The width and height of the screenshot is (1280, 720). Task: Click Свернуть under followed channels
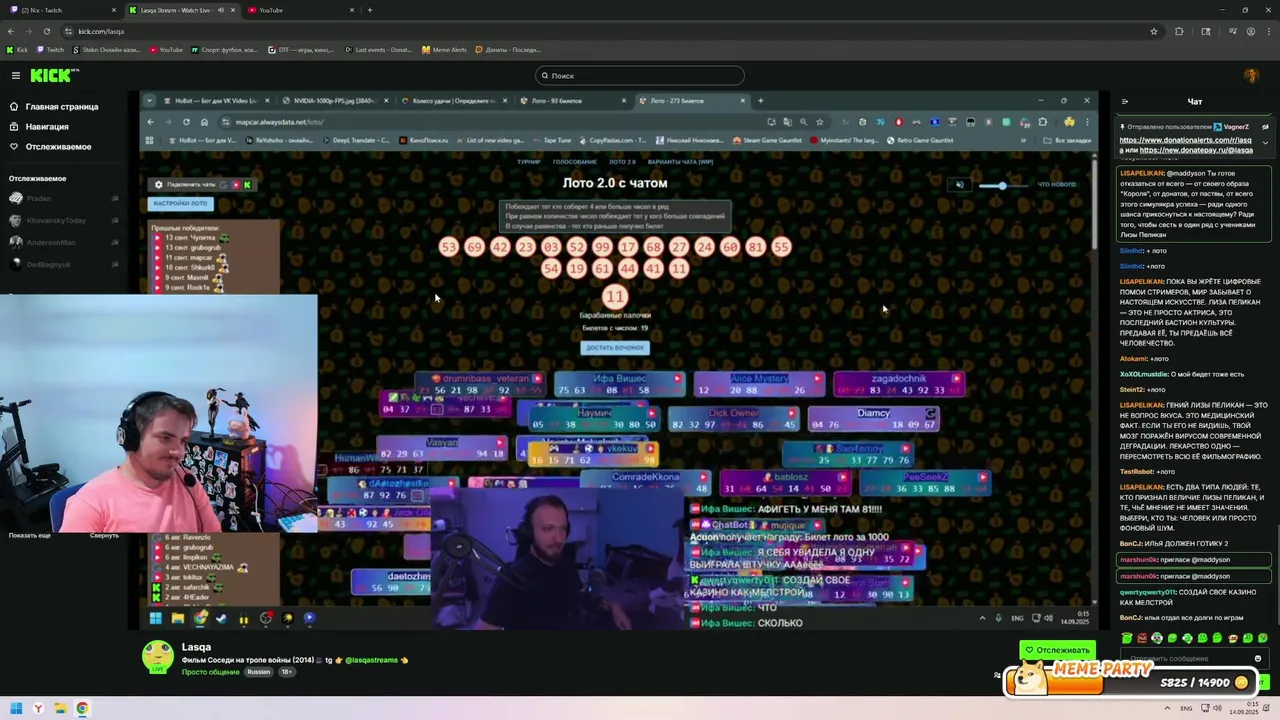tap(104, 535)
